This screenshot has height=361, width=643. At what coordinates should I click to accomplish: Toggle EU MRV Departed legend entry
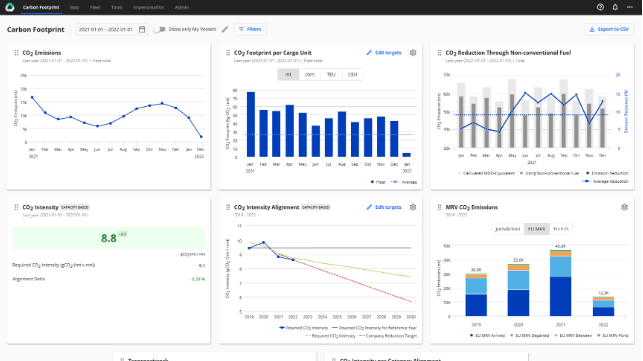[x=529, y=336]
